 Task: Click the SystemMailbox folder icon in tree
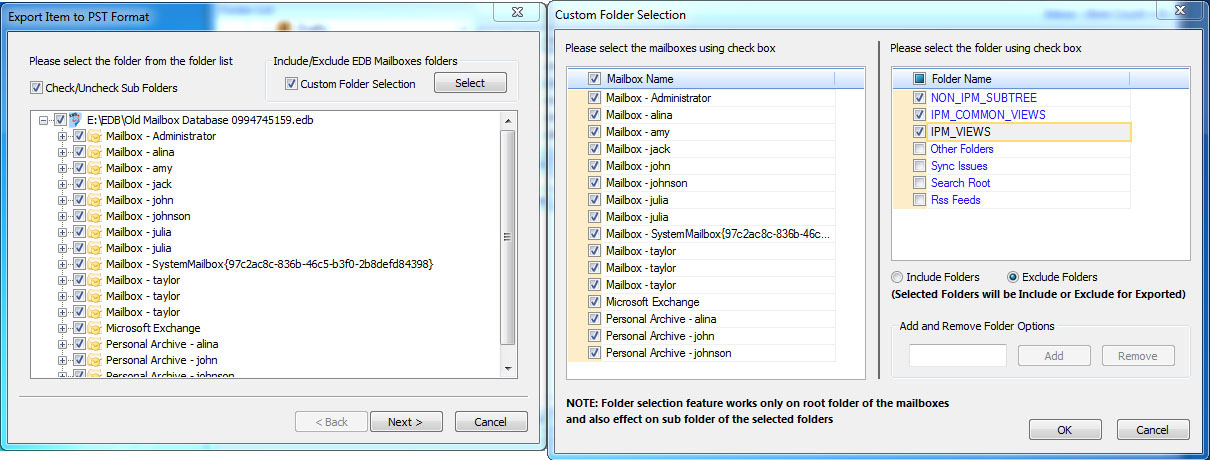pyautogui.click(x=95, y=264)
